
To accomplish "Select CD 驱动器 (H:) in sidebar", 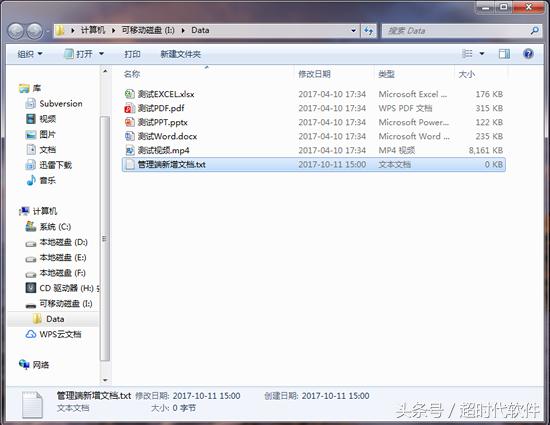I will click(x=62, y=288).
